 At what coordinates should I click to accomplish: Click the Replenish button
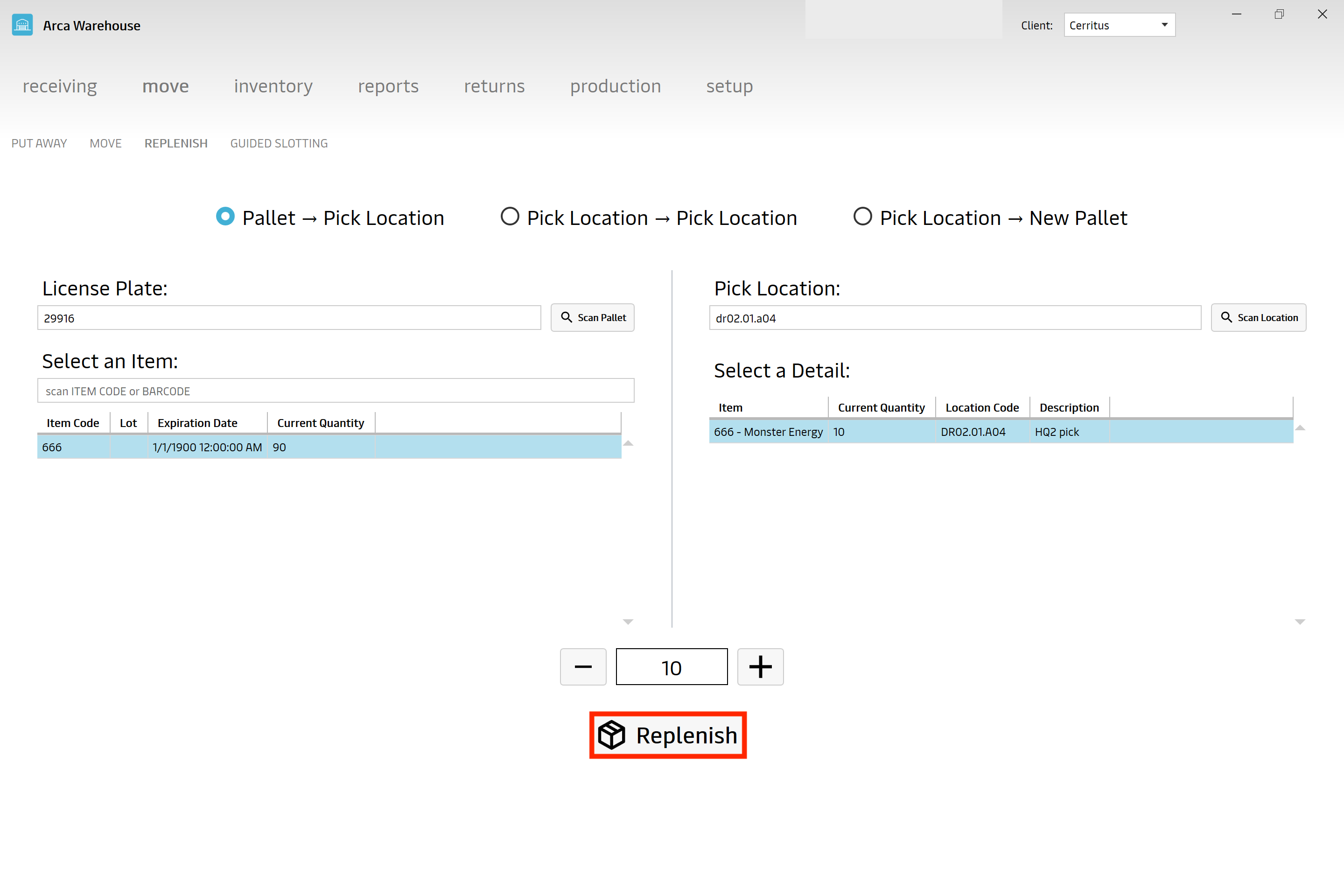[668, 735]
